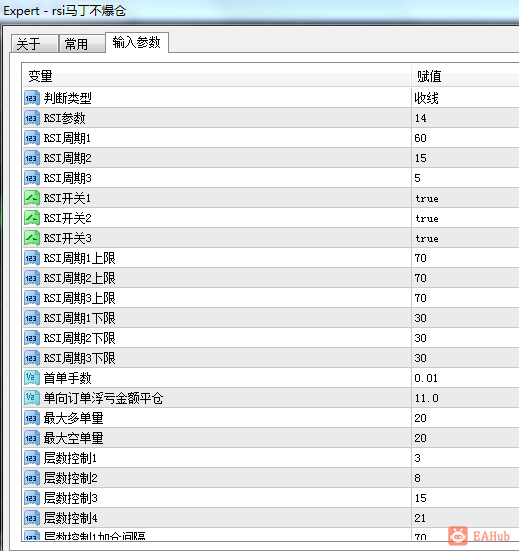519x551 pixels.
Task: Select the 判断类型 variable name
Action: [67, 98]
